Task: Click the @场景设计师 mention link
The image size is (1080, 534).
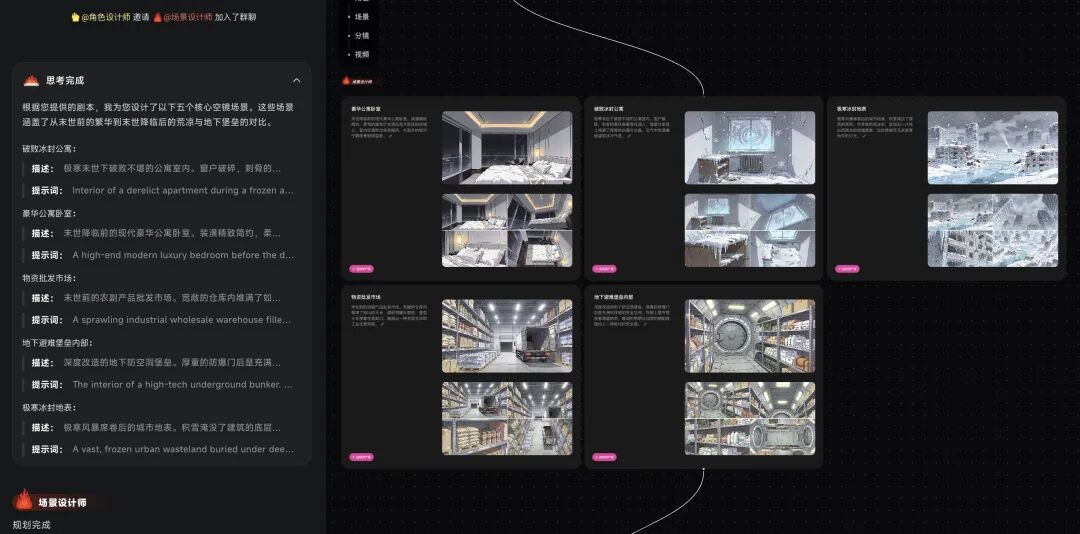Action: point(187,17)
